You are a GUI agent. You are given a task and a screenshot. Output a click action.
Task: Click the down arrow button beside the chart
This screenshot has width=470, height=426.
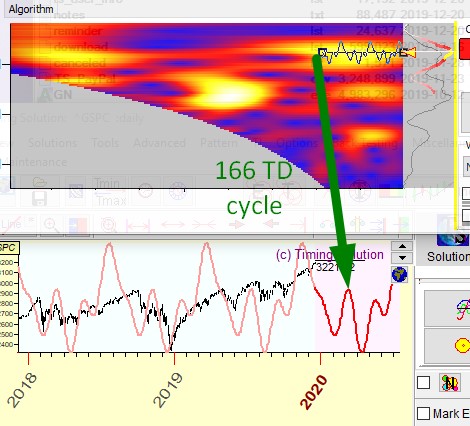click(x=402, y=258)
